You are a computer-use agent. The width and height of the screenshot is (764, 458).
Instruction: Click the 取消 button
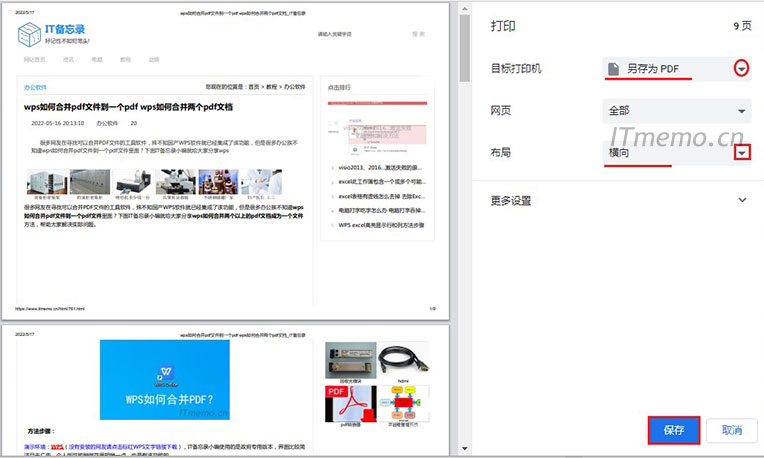(x=732, y=430)
